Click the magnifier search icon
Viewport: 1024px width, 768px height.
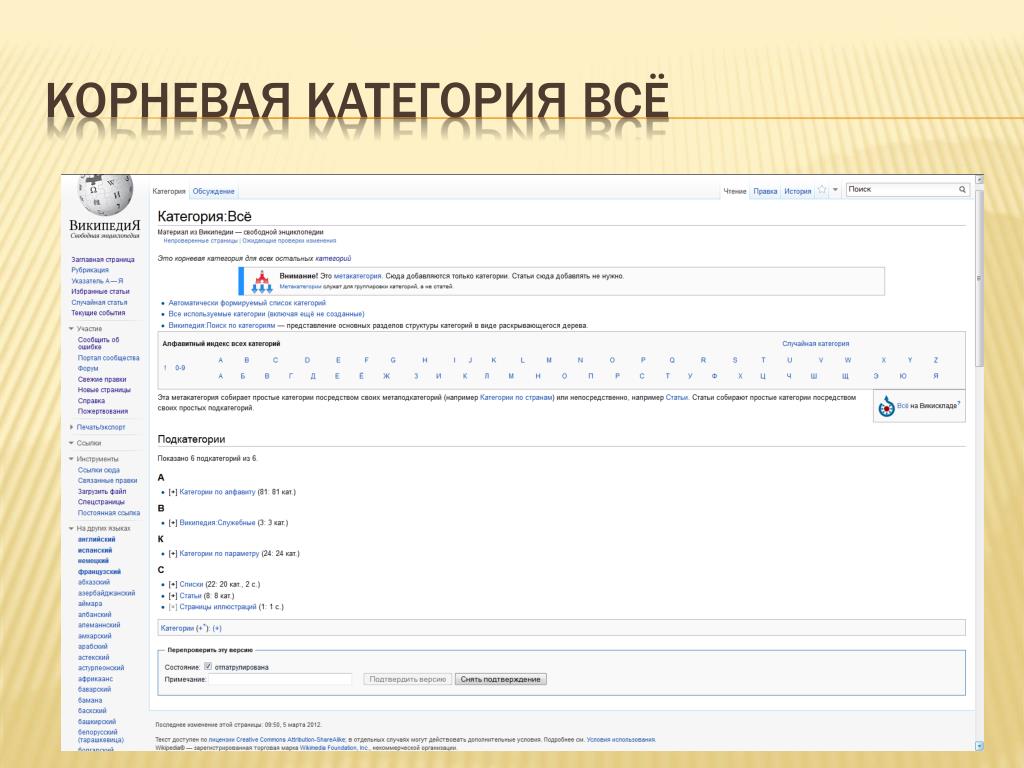pos(962,189)
